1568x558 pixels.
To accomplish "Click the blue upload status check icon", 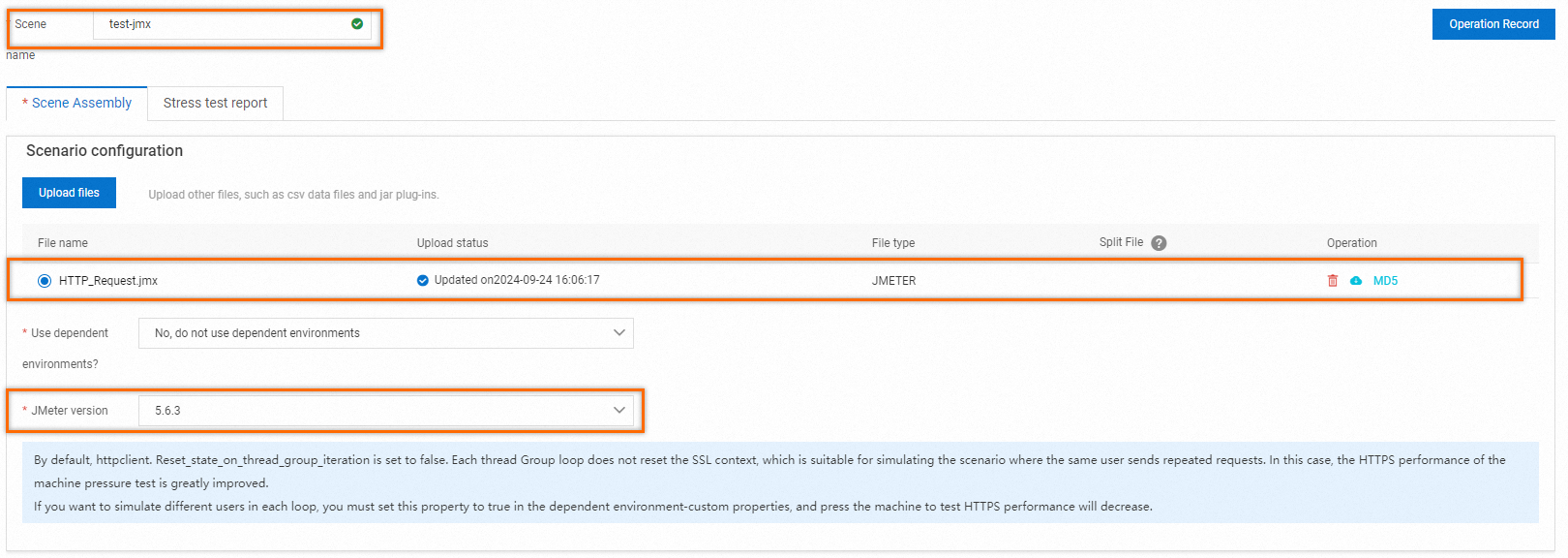I will coord(423,281).
